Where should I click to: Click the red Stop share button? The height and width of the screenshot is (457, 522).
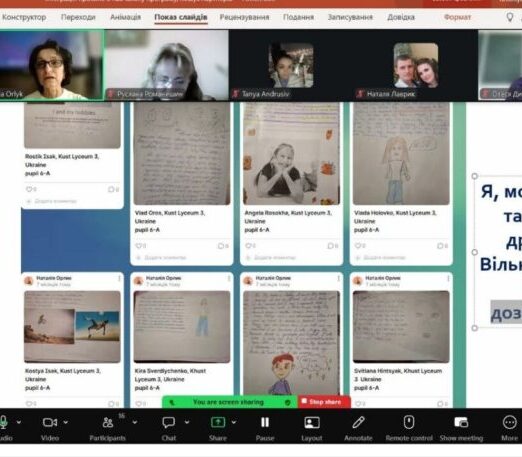click(x=324, y=402)
